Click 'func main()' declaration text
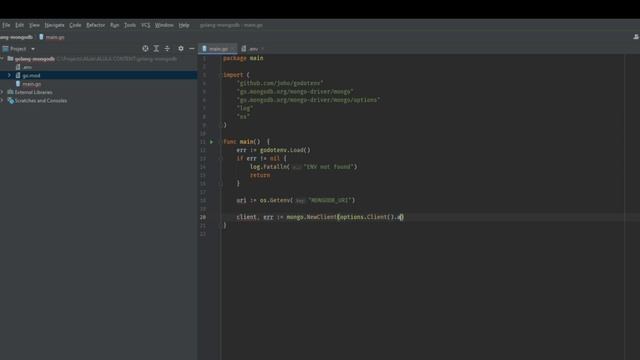The image size is (640, 360). pos(242,142)
